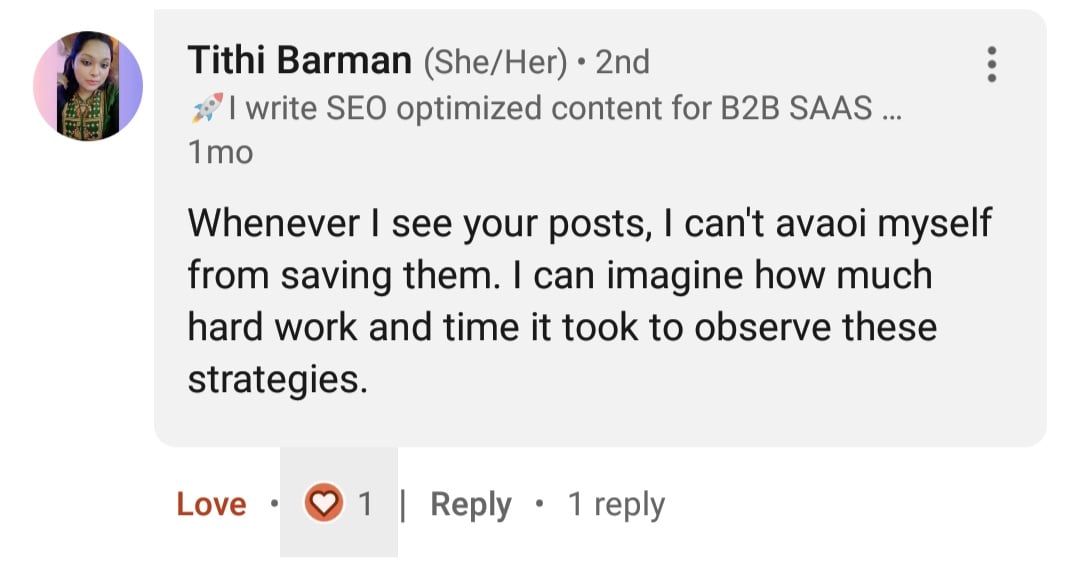Toggle the Love reaction on this comment
The height and width of the screenshot is (565, 1080).
pyautogui.click(x=211, y=504)
